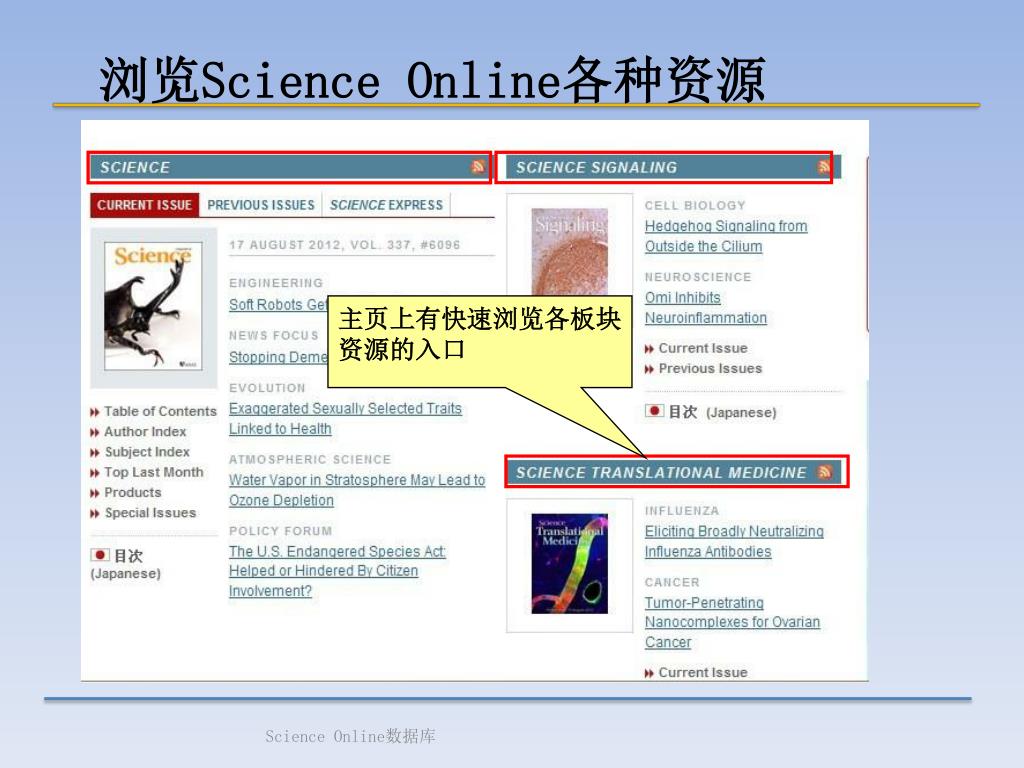The width and height of the screenshot is (1024, 768).
Task: Click footer text Science Online数据库
Action: click(x=350, y=736)
